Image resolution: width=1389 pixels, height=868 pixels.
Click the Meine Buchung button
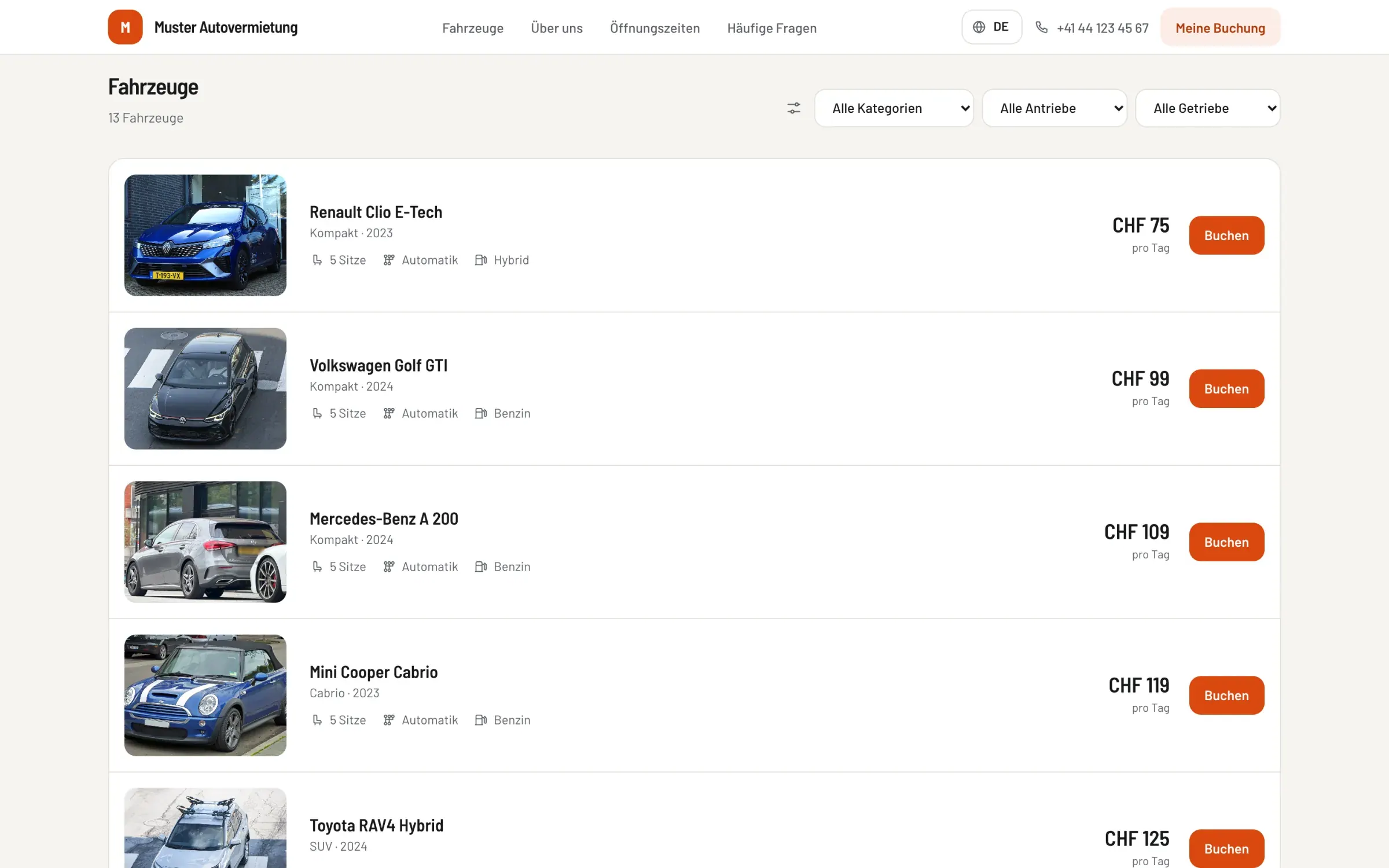1221,28
